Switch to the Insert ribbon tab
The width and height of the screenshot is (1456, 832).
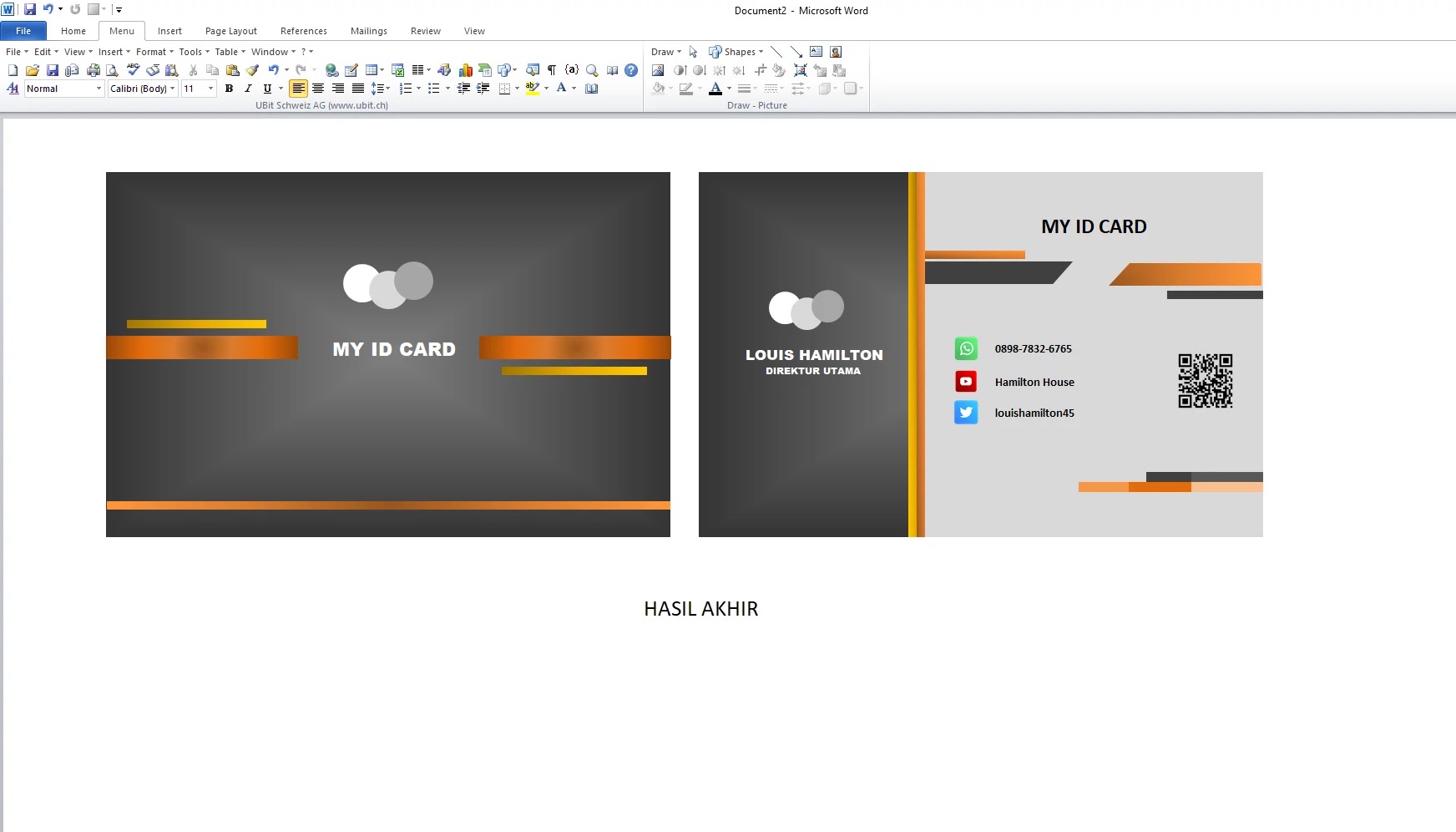[169, 31]
